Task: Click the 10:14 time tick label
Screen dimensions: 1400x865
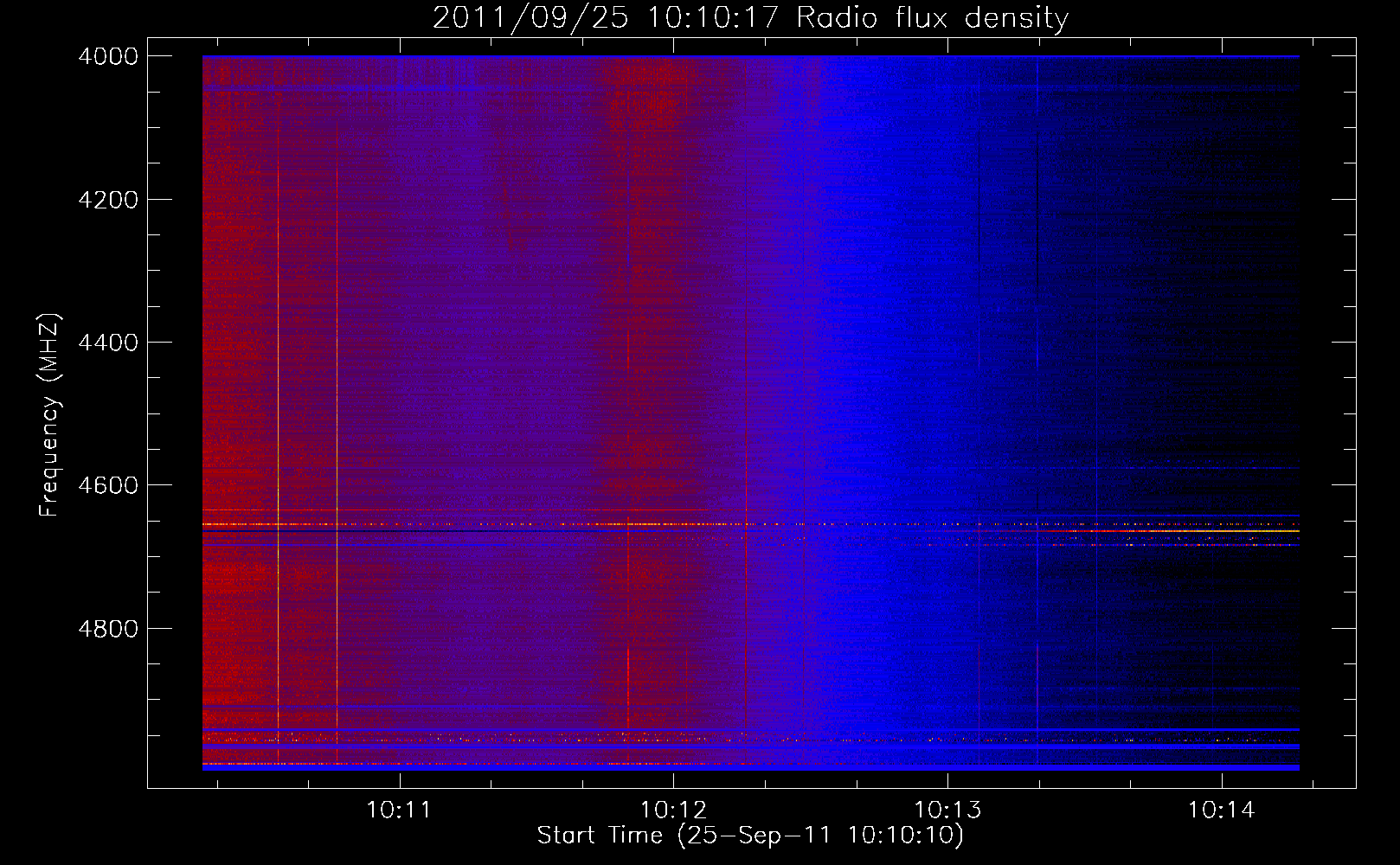Action: point(1221,811)
